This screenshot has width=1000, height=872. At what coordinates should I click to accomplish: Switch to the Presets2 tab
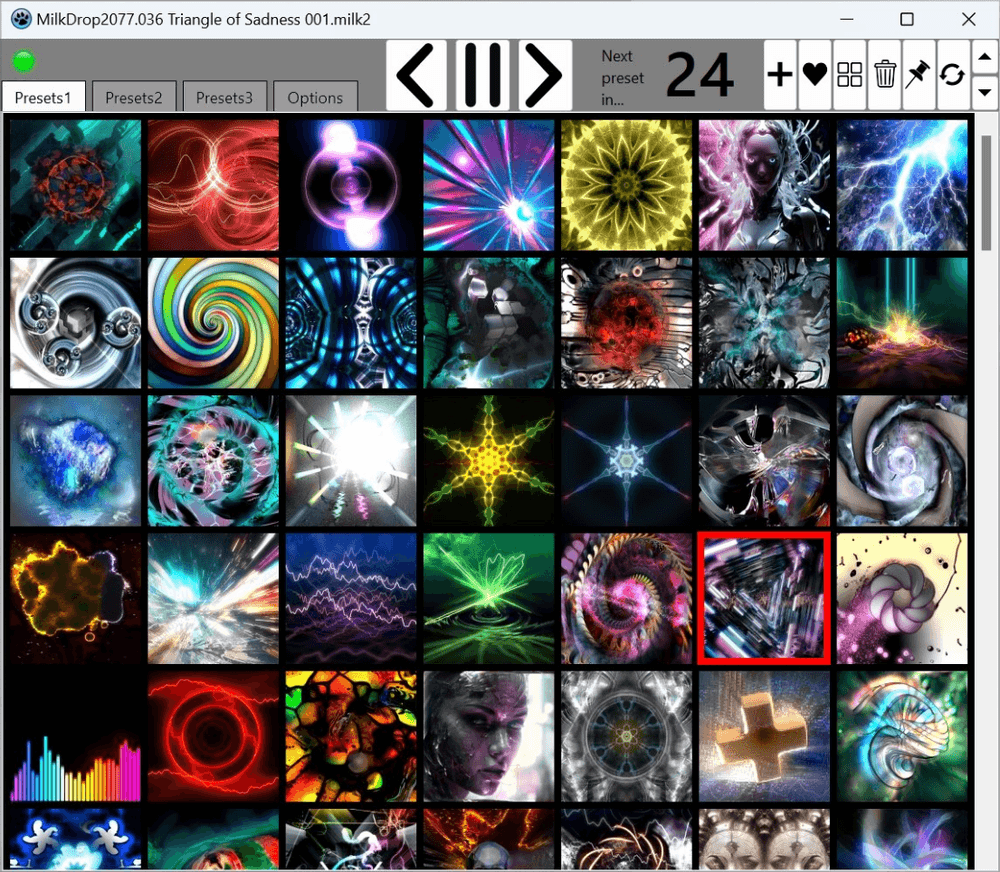[134, 97]
